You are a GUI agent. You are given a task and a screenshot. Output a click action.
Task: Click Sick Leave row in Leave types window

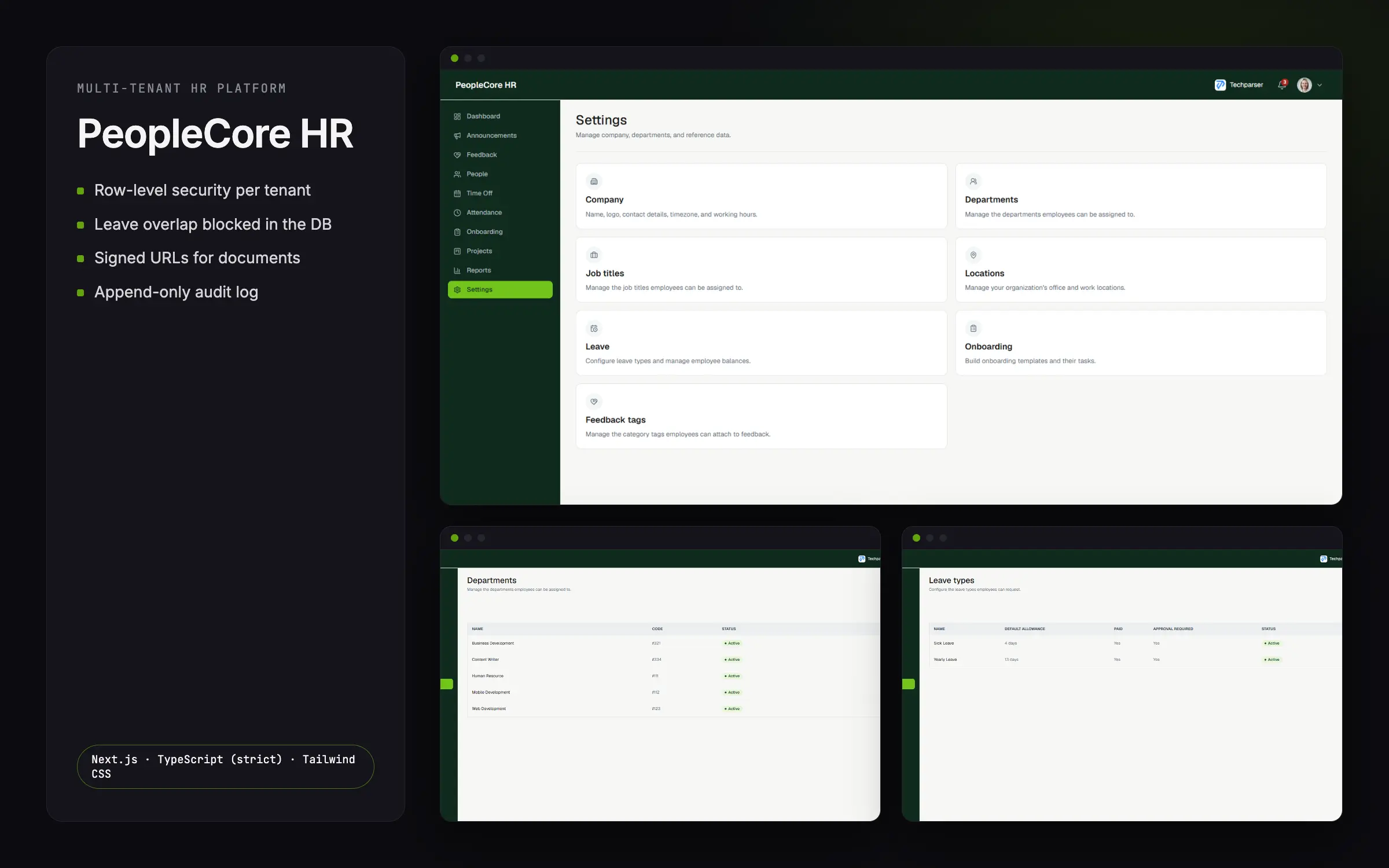tap(1136, 643)
